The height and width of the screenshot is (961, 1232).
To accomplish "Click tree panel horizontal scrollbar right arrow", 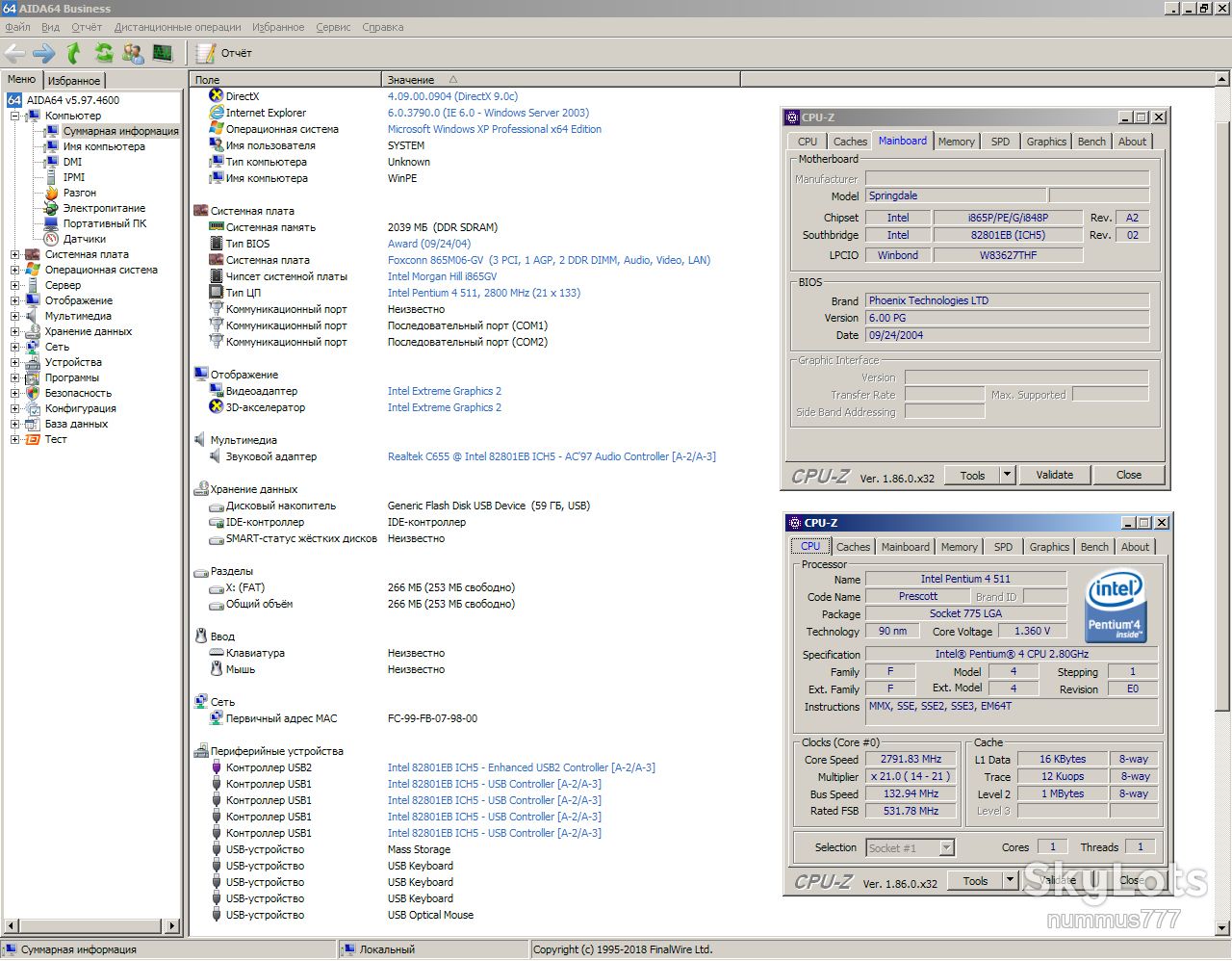I will coord(172,926).
